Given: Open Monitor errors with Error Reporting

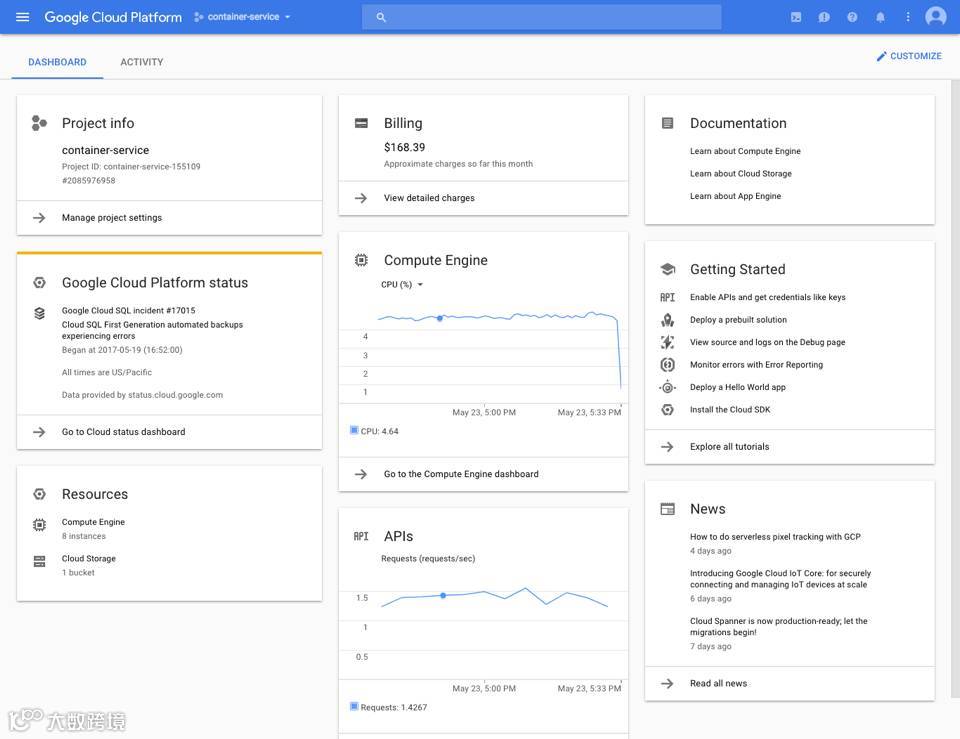Looking at the screenshot, I should click(x=756, y=365).
